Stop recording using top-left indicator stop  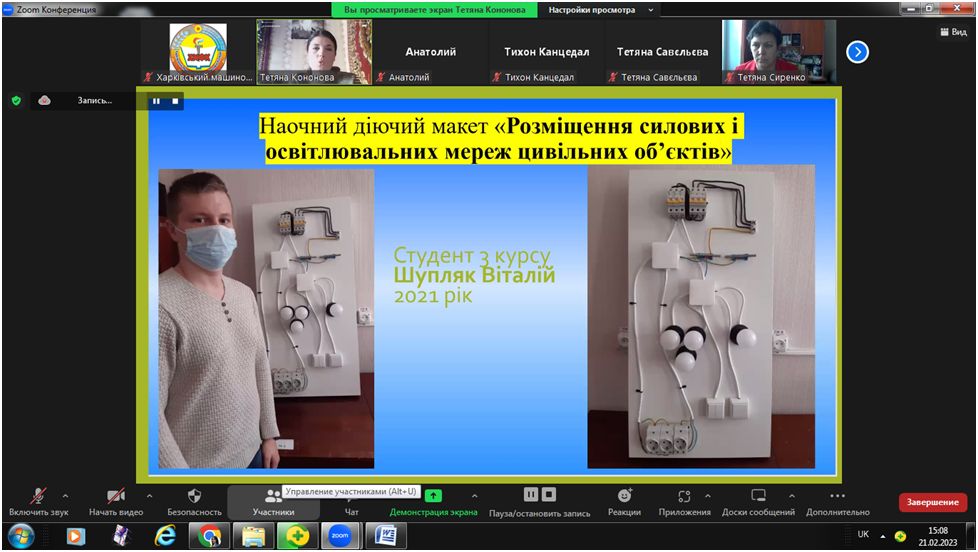(175, 100)
